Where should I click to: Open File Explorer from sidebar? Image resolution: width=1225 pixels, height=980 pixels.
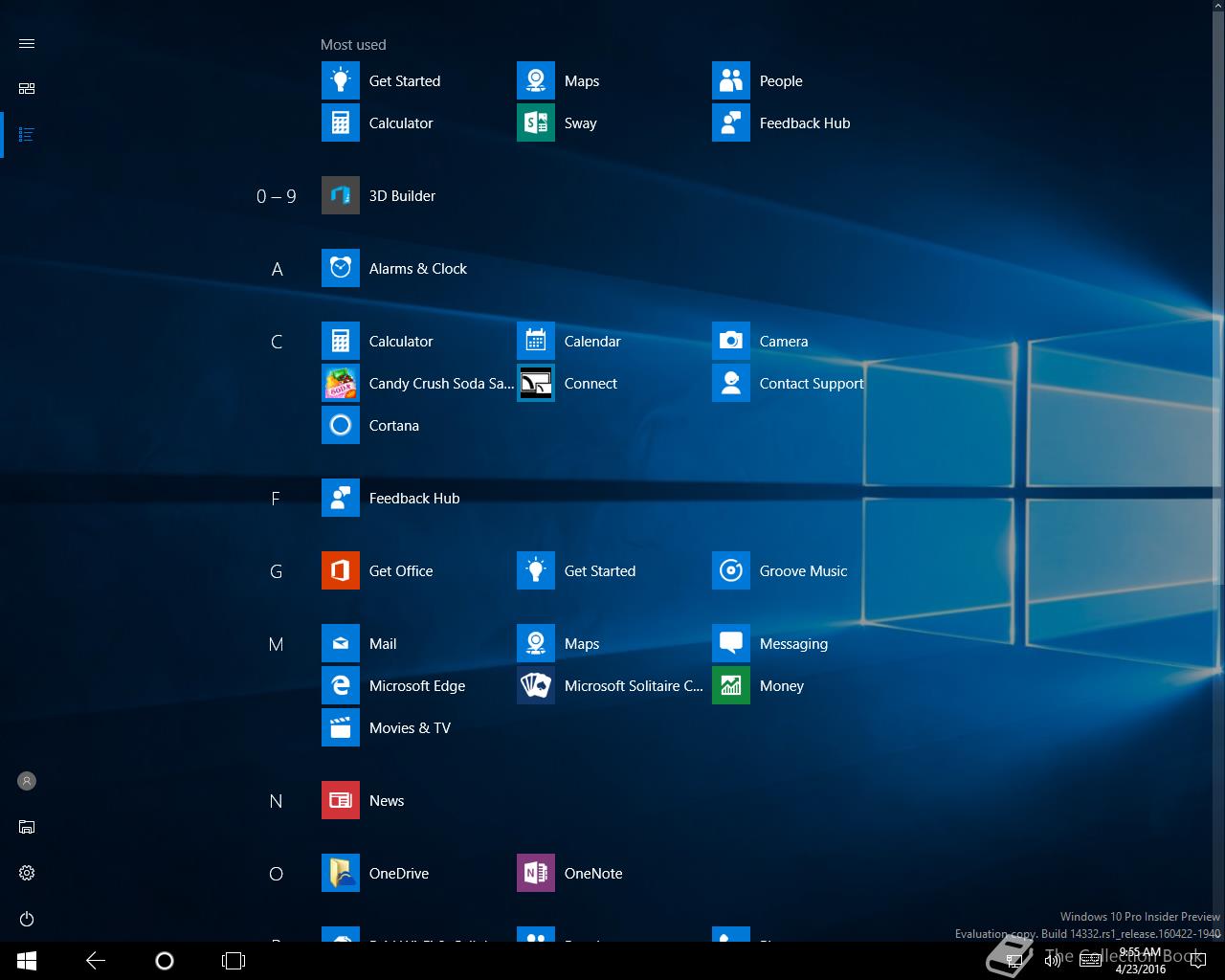(27, 828)
